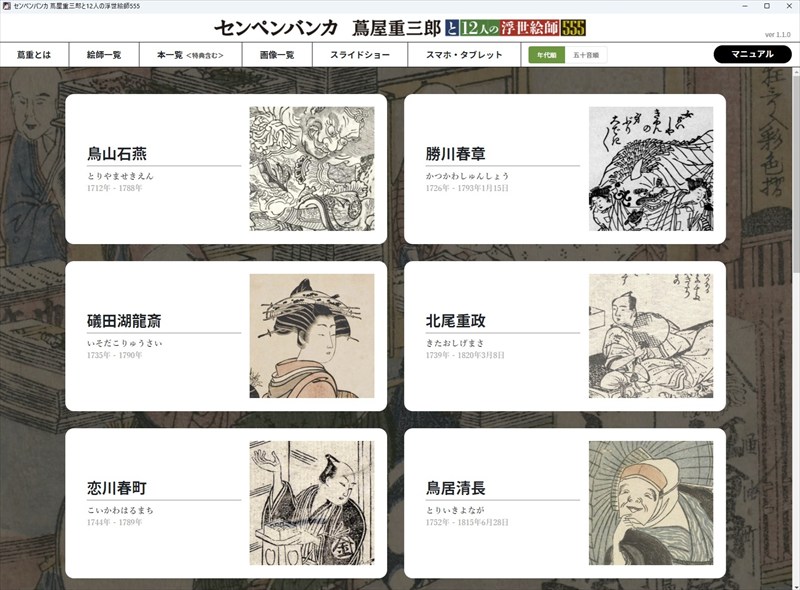Select the 恋川春町 artist name

click(x=117, y=488)
